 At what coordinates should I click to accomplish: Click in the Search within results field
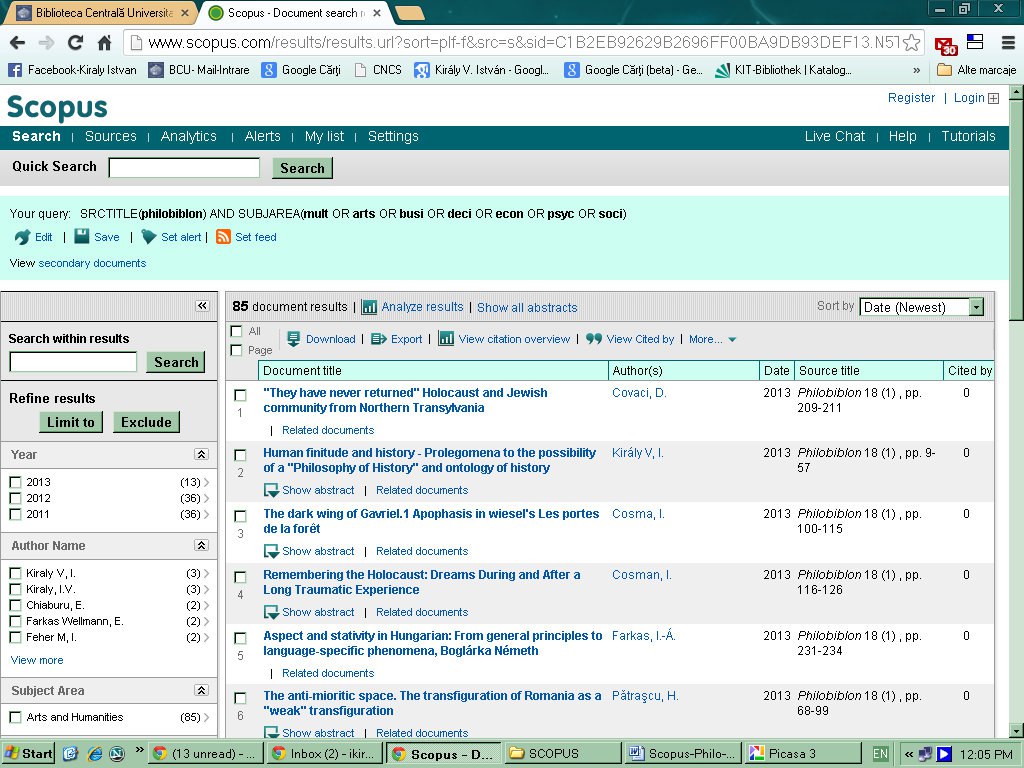[x=73, y=362]
